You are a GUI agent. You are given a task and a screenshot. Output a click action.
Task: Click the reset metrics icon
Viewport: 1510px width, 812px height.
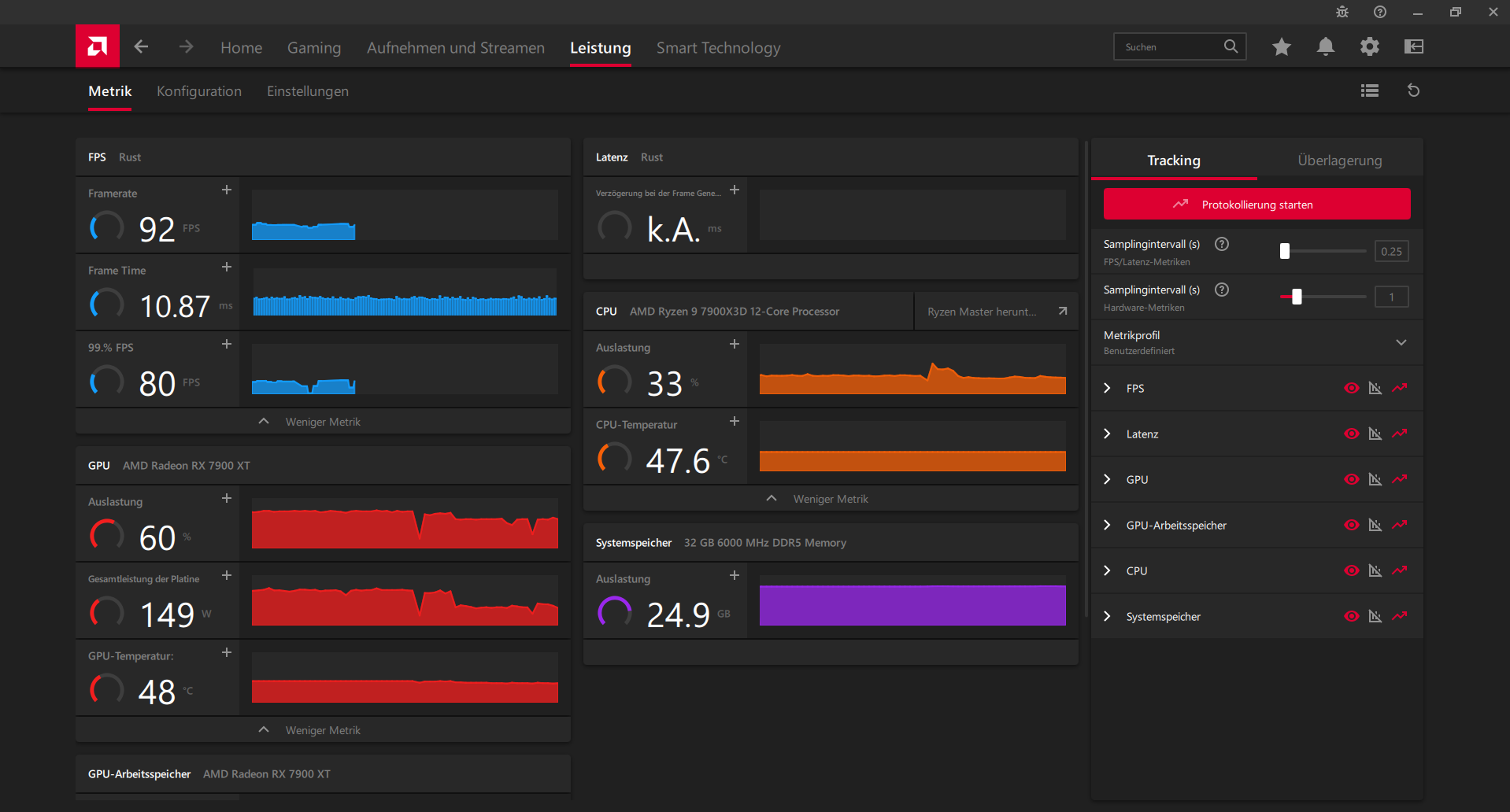[x=1414, y=90]
